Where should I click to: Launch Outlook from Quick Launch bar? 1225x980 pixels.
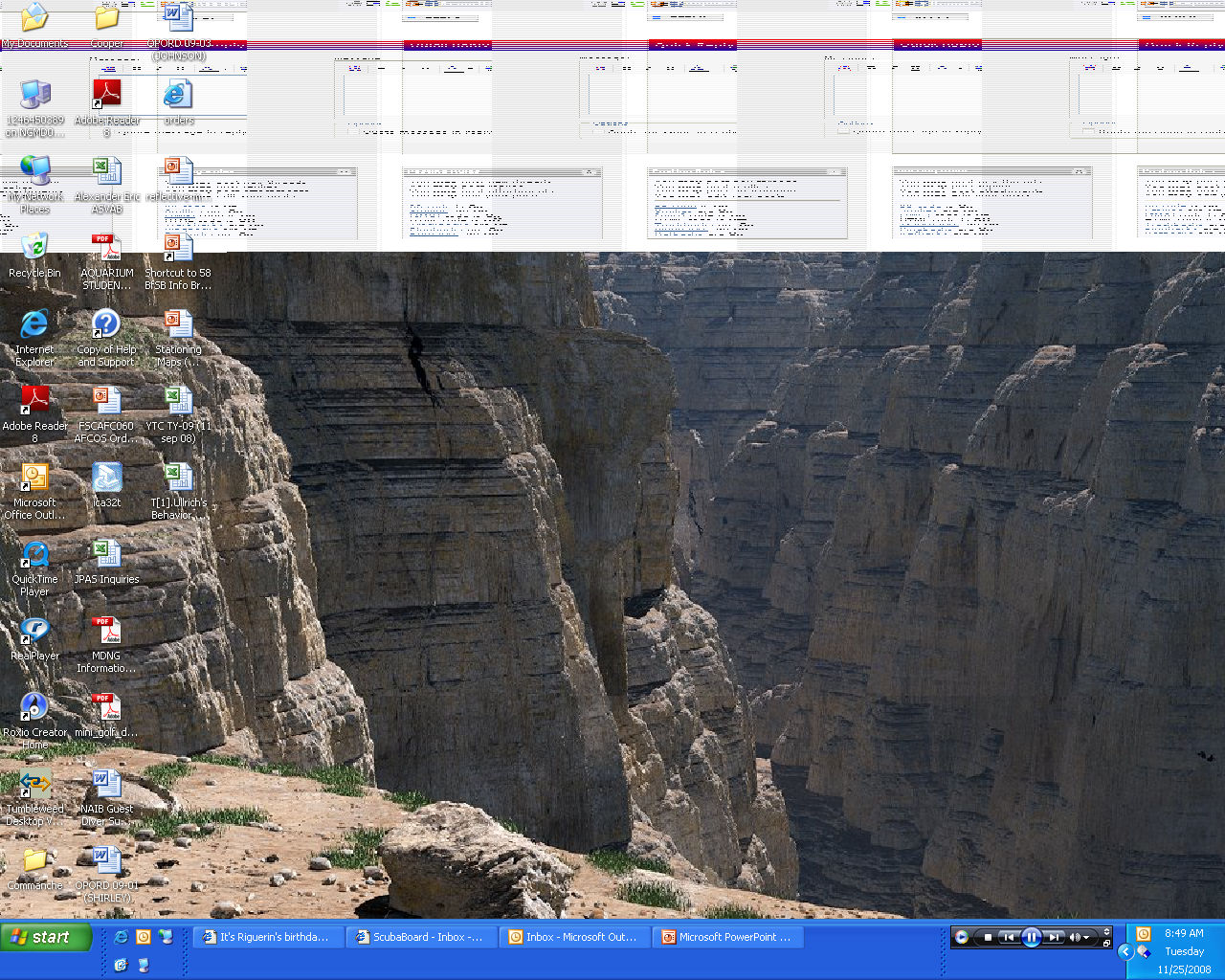pos(144,937)
